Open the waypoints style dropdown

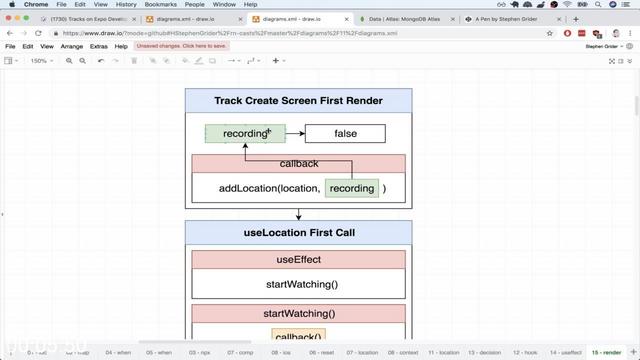click(253, 61)
